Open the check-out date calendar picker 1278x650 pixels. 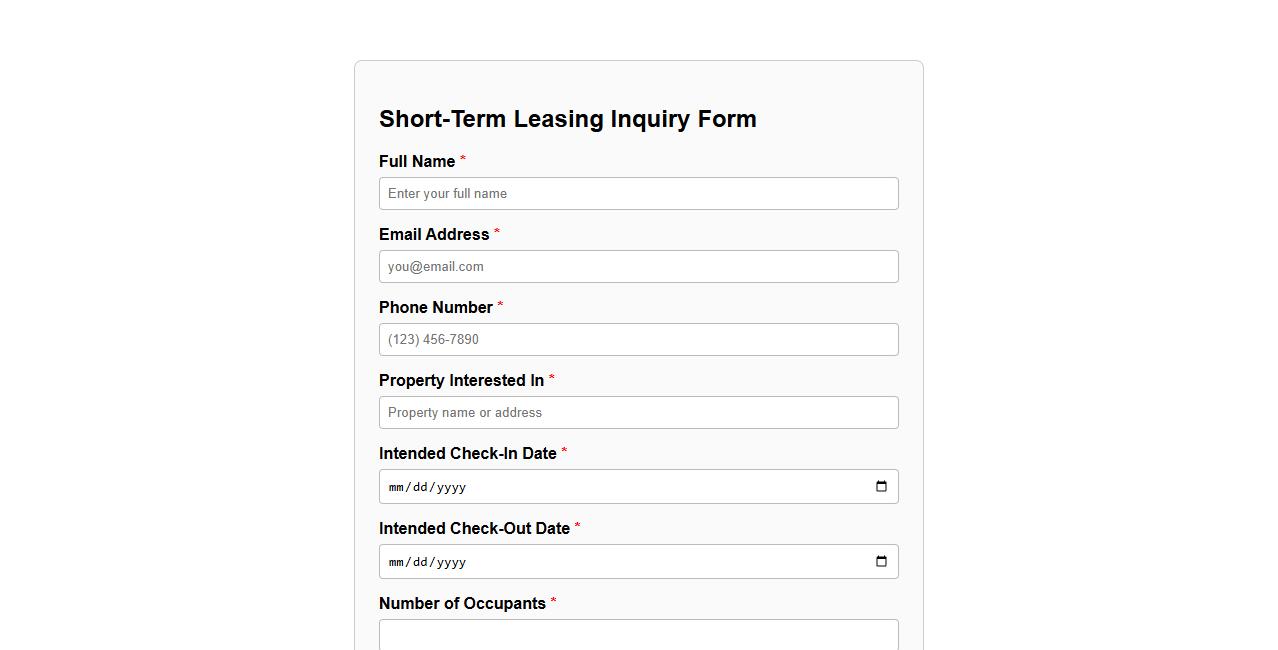pos(881,561)
